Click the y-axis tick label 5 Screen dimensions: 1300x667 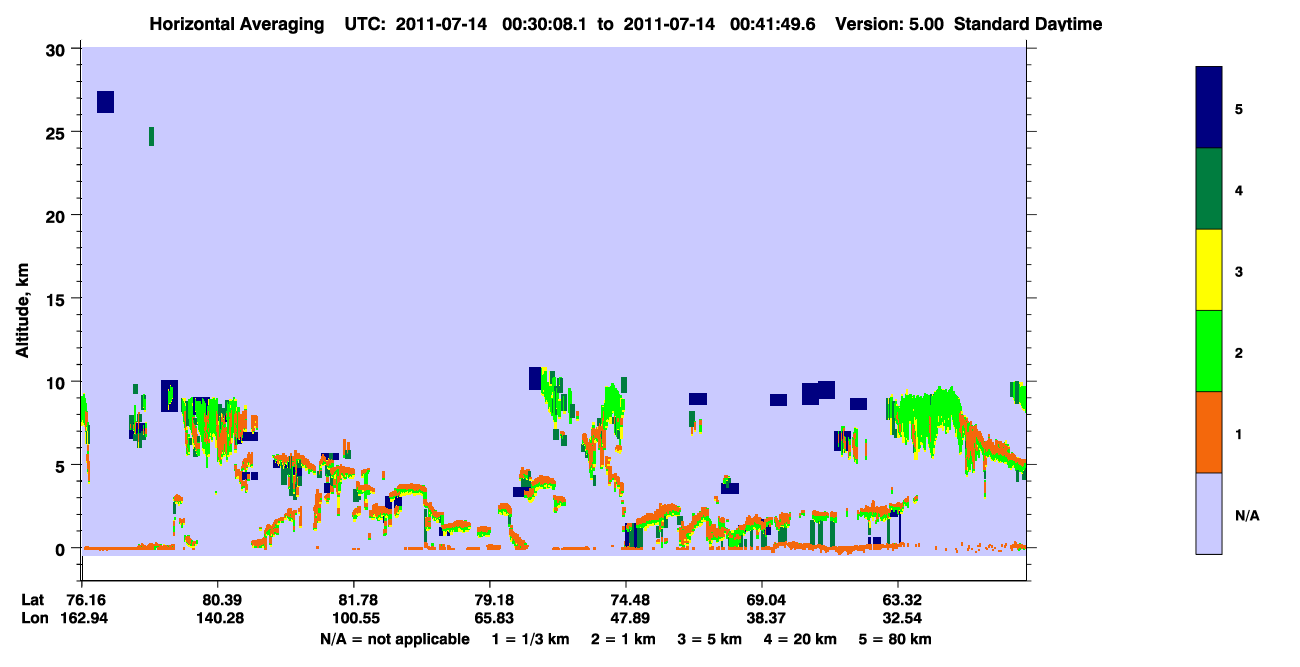point(62,465)
